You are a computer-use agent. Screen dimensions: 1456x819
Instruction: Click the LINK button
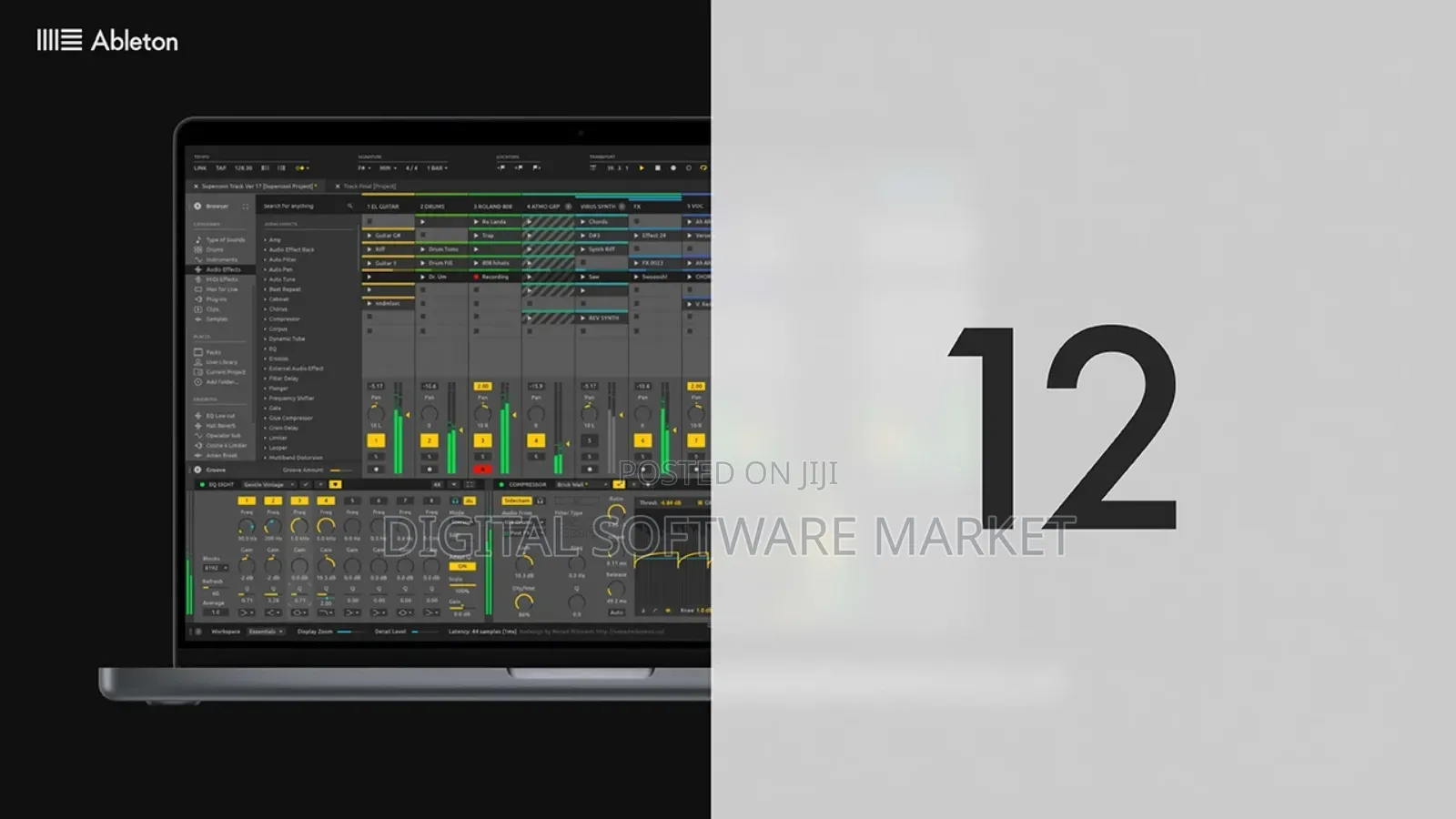click(200, 168)
